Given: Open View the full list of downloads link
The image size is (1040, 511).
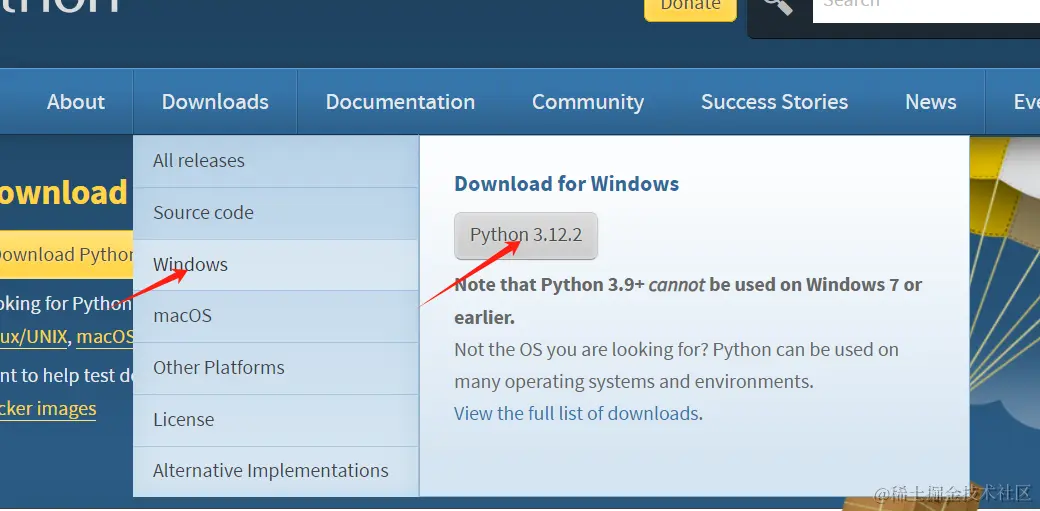Looking at the screenshot, I should 576,413.
